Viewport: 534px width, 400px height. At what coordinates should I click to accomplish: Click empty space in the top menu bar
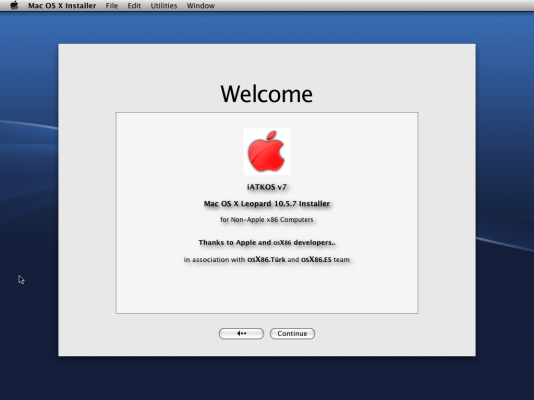point(375,5)
